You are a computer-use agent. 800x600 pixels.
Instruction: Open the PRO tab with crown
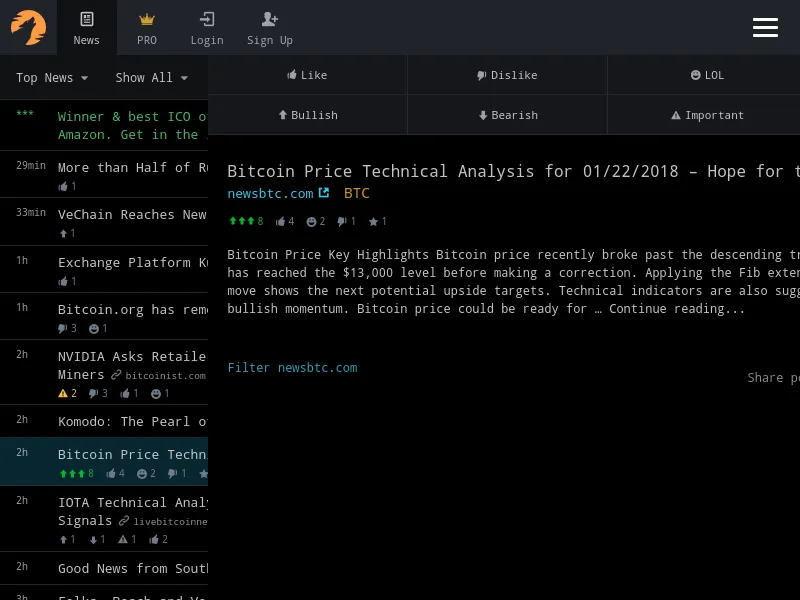coord(147,28)
